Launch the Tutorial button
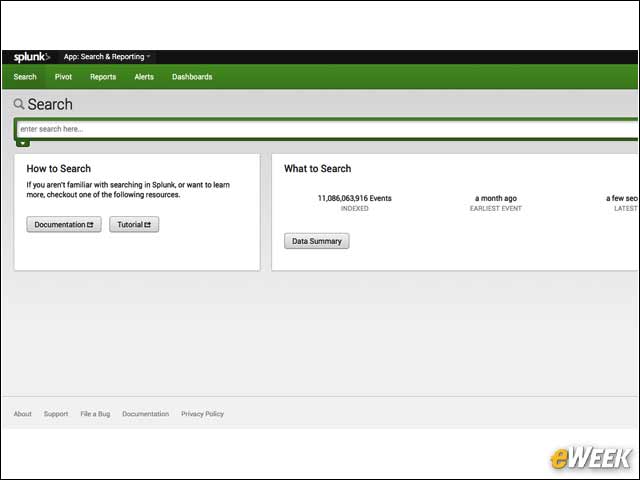The image size is (640, 480). click(x=134, y=224)
